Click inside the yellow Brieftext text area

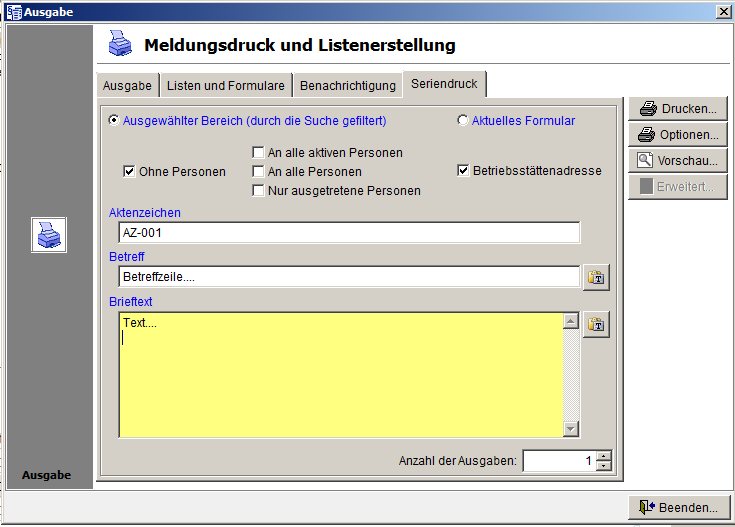340,375
